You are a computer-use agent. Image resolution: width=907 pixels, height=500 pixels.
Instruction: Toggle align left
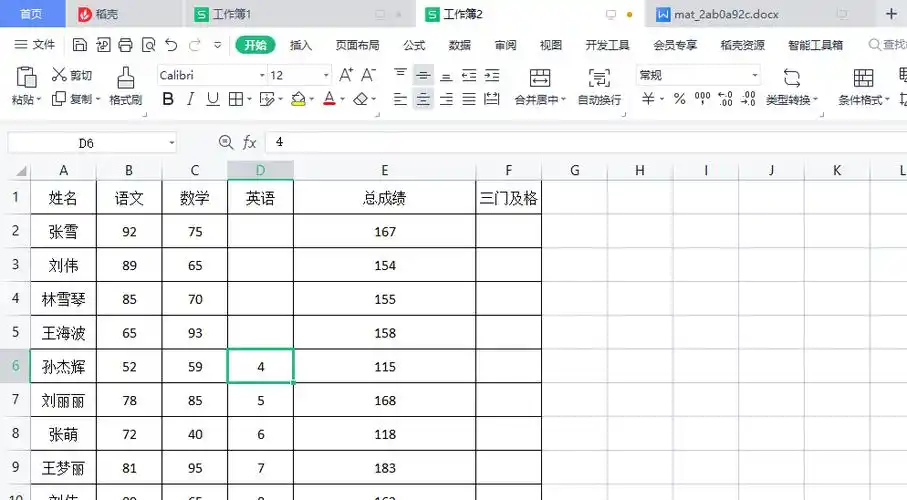tap(400, 99)
